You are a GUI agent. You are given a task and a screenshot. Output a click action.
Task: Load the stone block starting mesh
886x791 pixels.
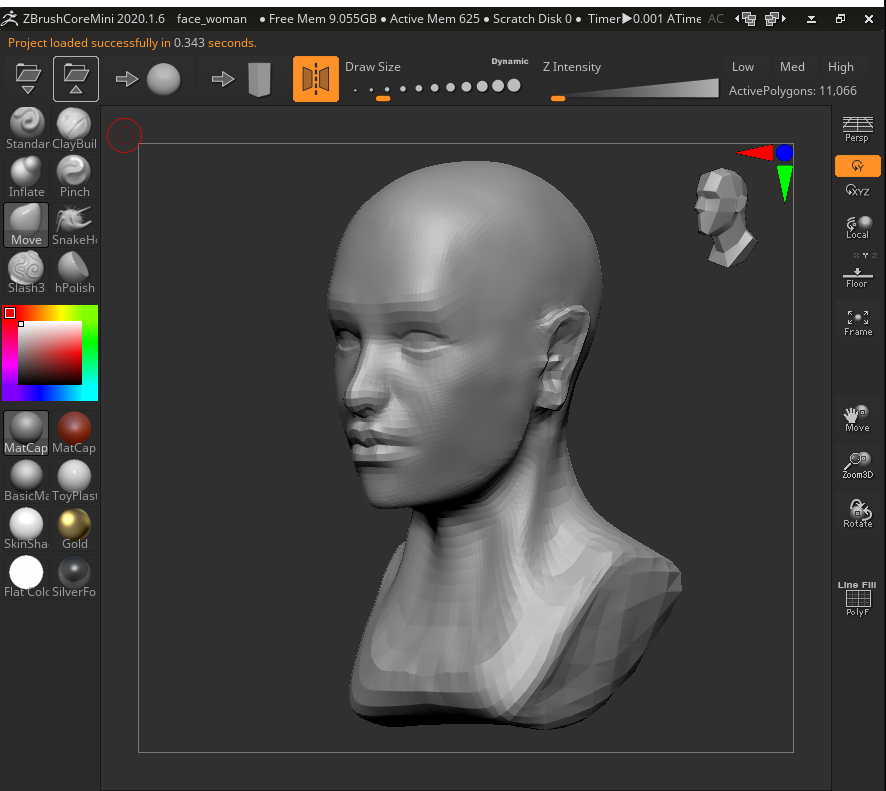point(244,79)
